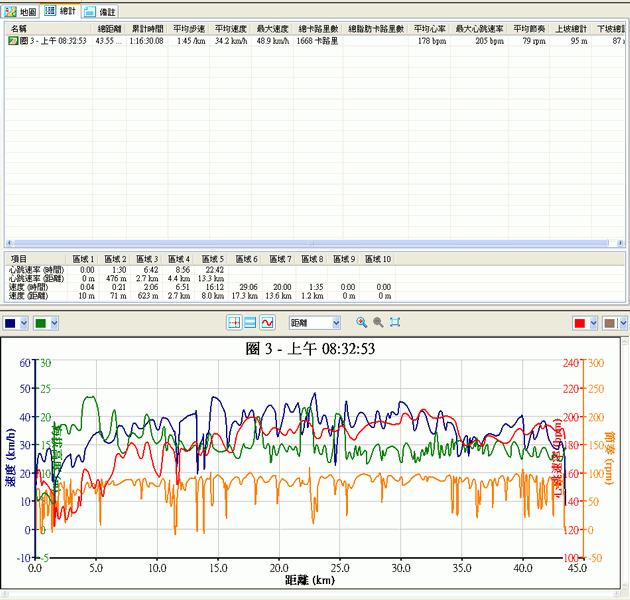This screenshot has width=630, height=600.
Task: Click the 區域 5 column header in zone table
Action: coord(214,259)
